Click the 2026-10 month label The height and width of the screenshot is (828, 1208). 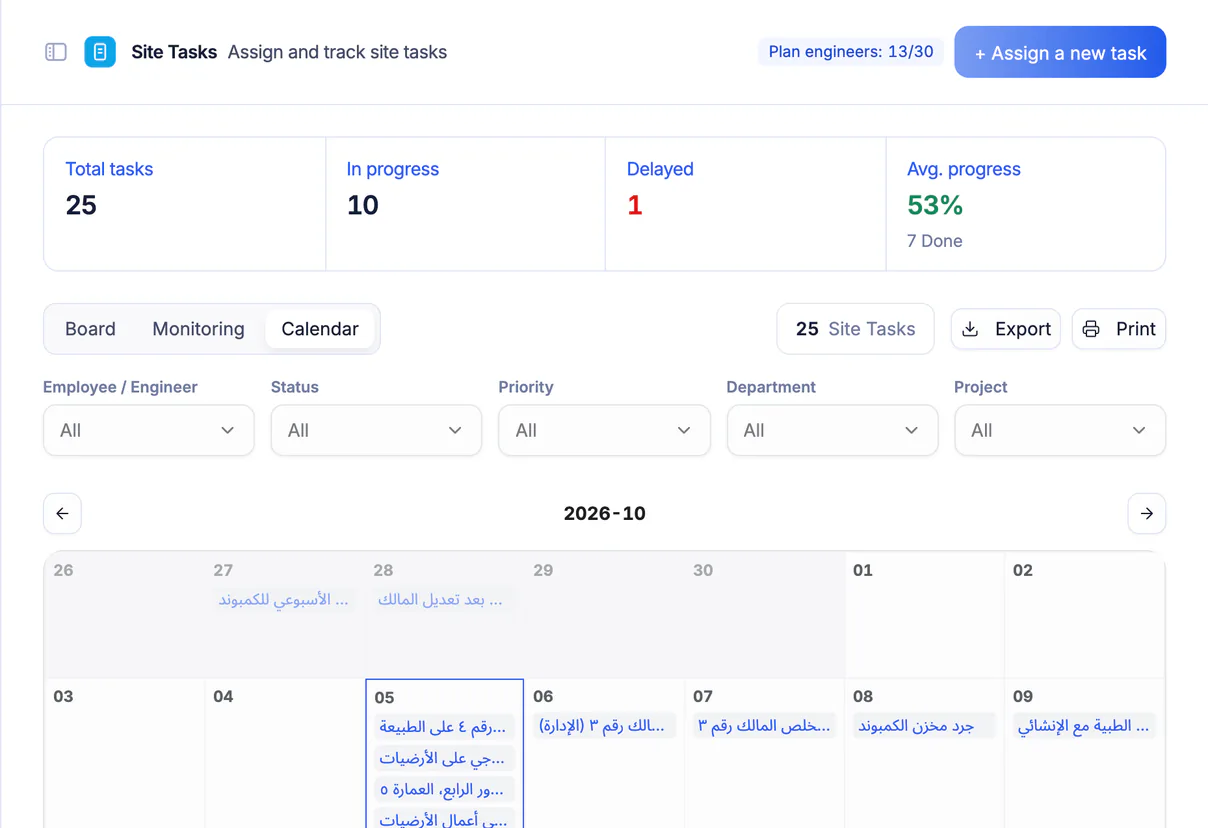[604, 513]
